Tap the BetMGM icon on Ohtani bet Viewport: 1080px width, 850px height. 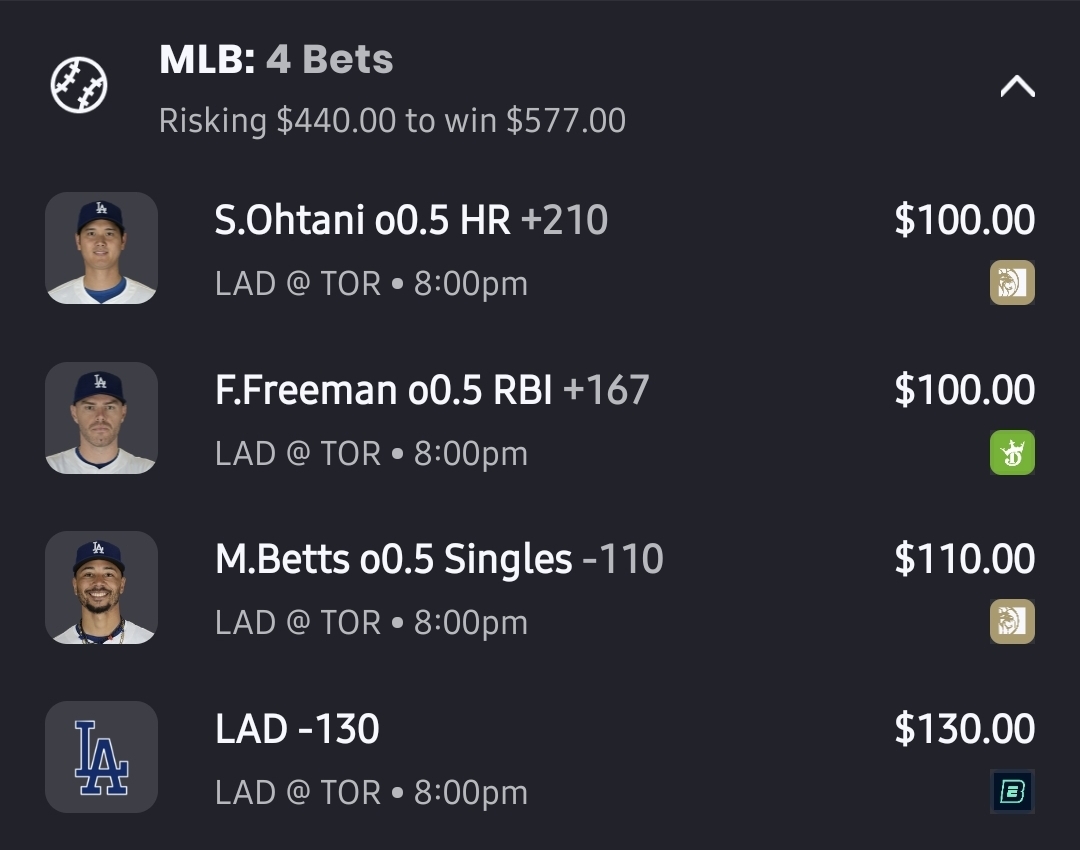click(1012, 283)
